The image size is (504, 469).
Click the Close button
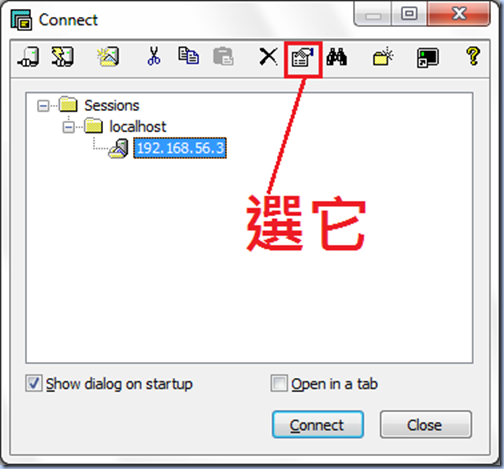click(426, 425)
